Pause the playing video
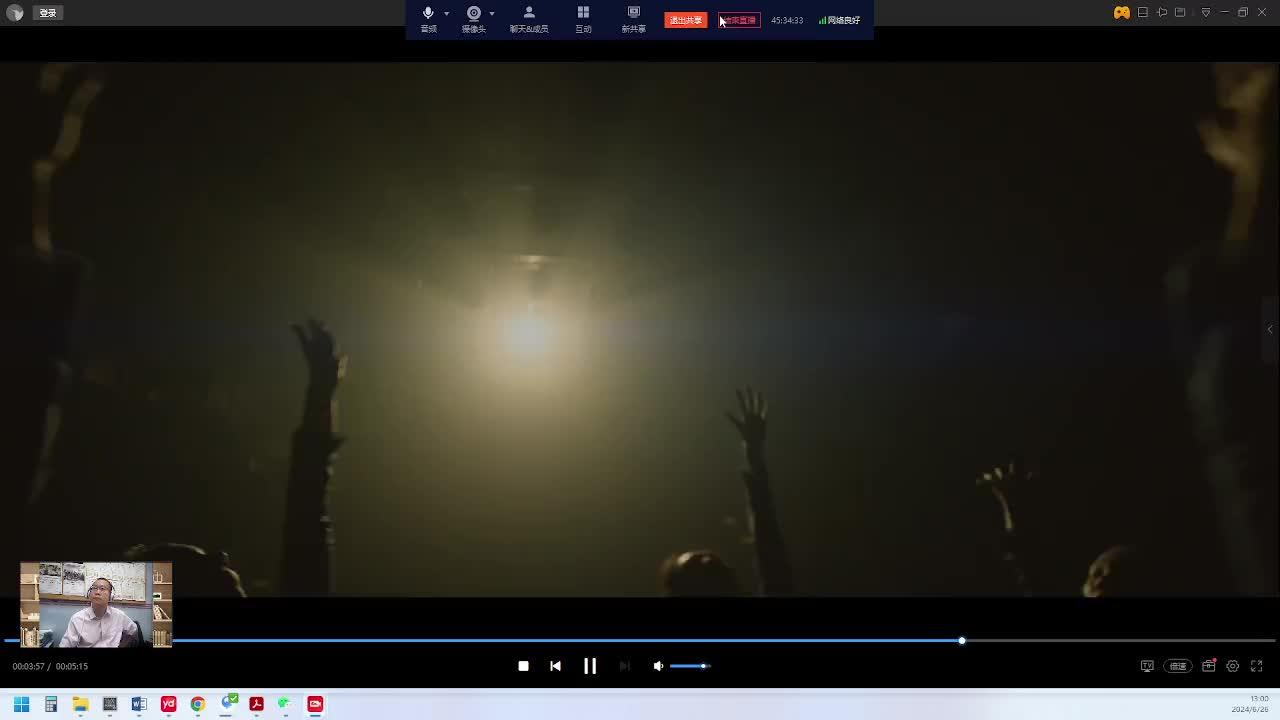 [590, 666]
